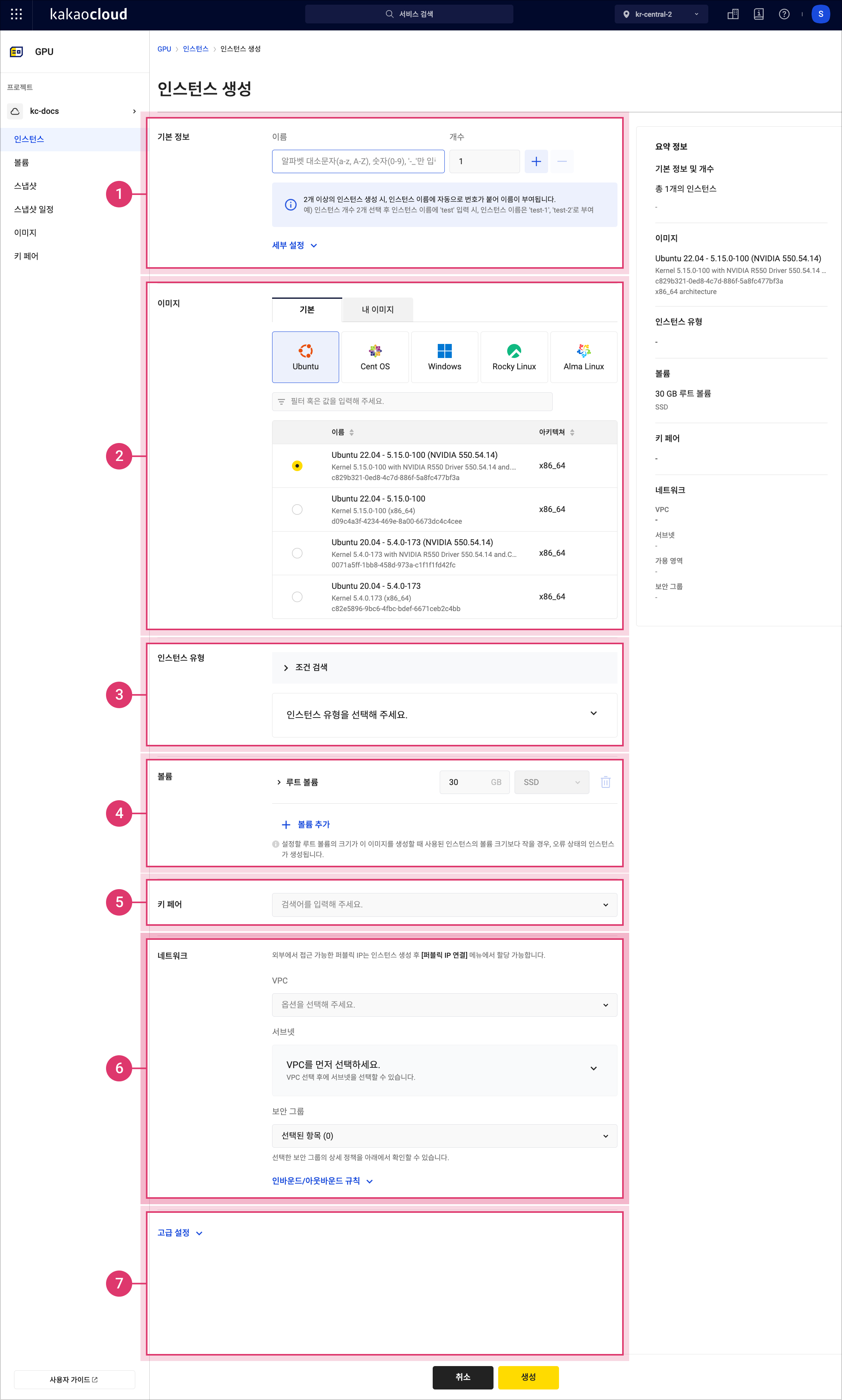Open the account info badge icon
Screen dimensions: 842x1400
click(758, 14)
